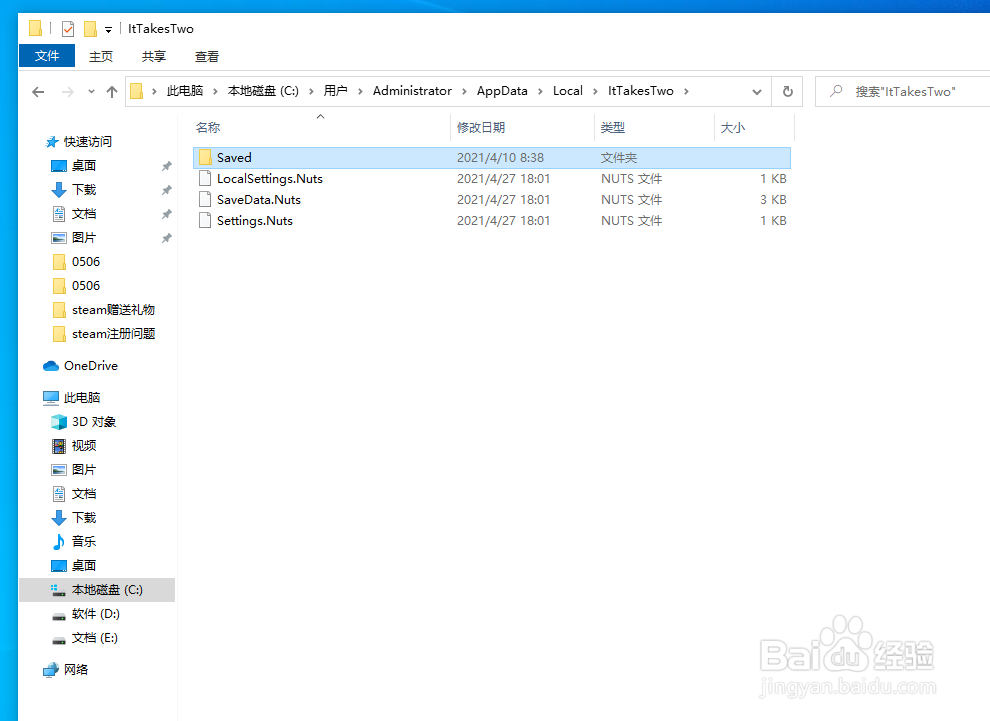Viewport: 990px width, 721px height.
Task: Switch to the 查看 ribbon tab
Action: [206, 56]
